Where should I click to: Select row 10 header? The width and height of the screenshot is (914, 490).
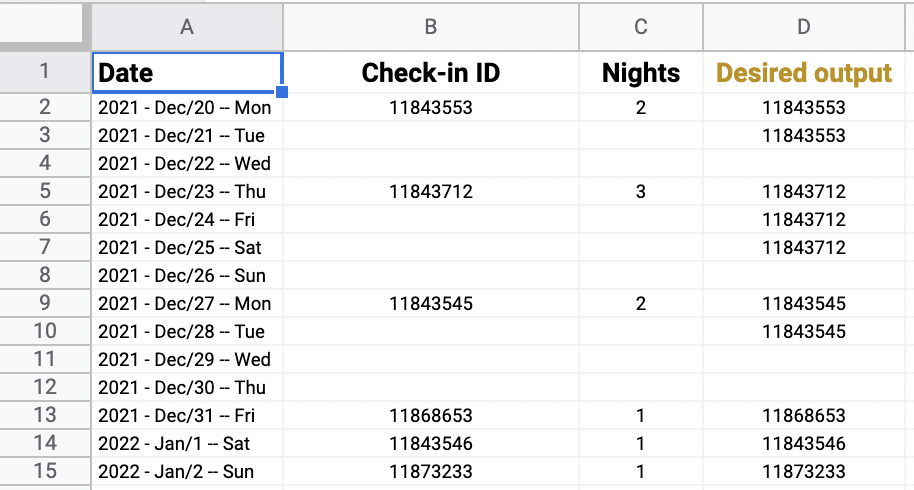pyautogui.click(x=45, y=331)
